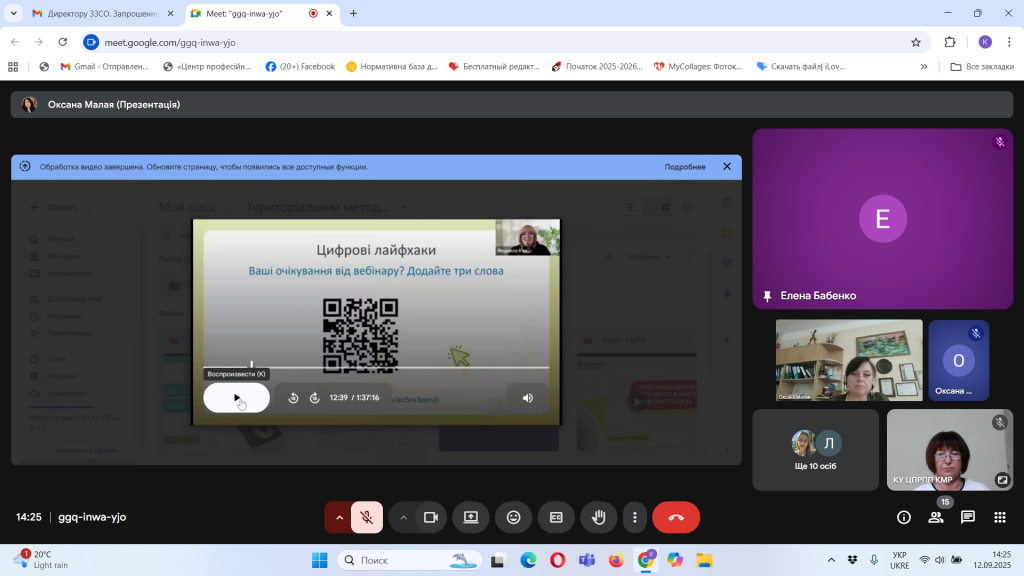Click the volume icon on video player
1024x576 pixels.
coord(528,398)
